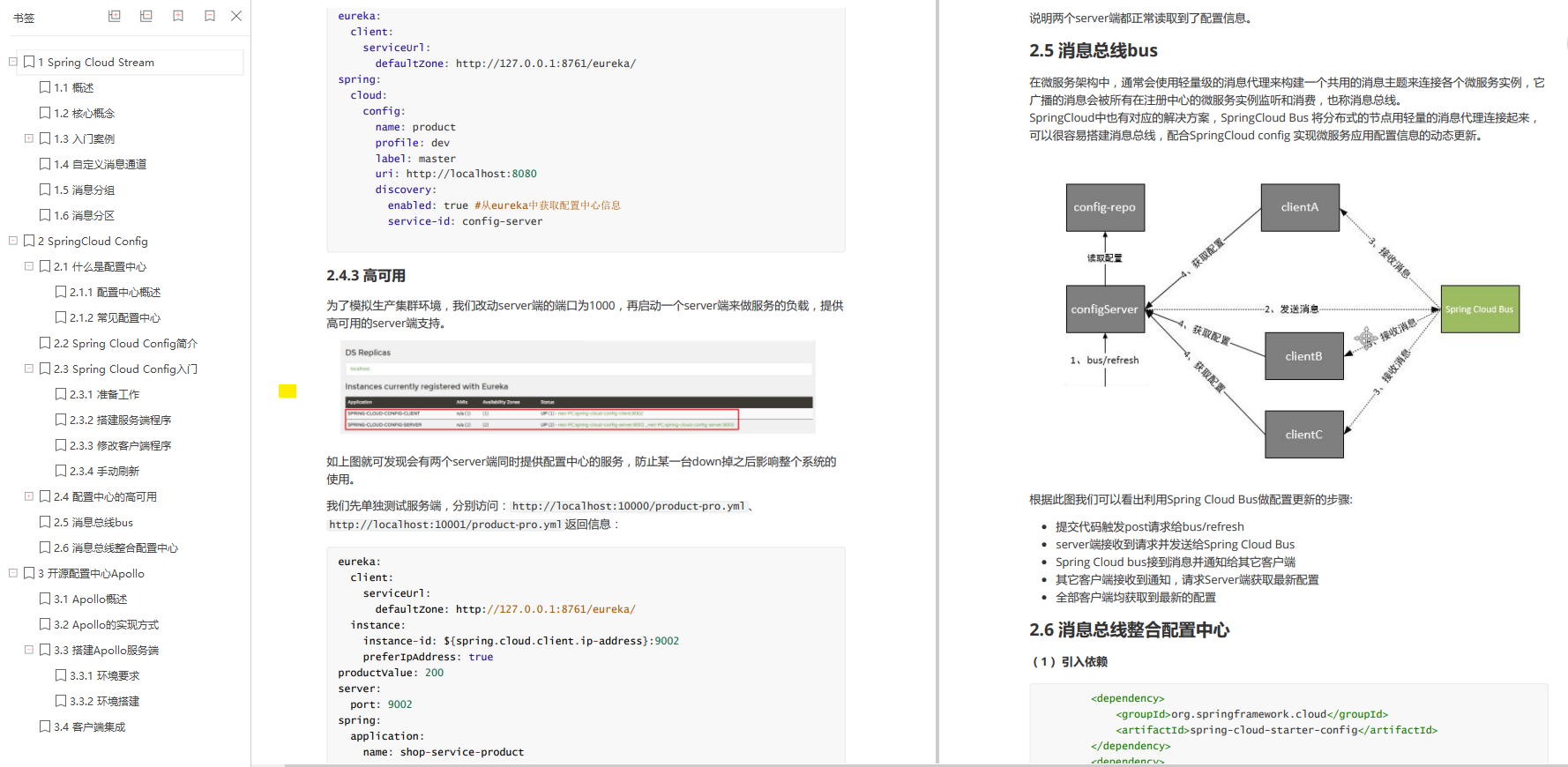Click the http://localhost:8080 uri value
The width and height of the screenshot is (1568, 767).
pos(472,174)
